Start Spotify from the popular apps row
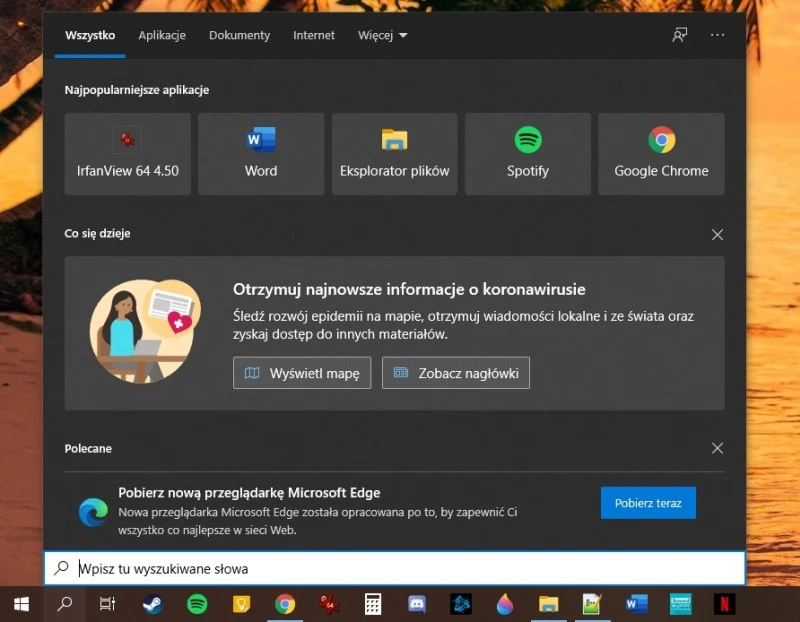The height and width of the screenshot is (622, 800). [527, 152]
